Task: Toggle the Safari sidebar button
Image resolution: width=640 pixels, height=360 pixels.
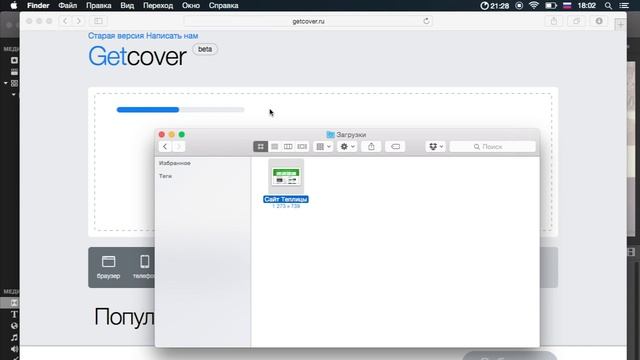Action: [98, 21]
